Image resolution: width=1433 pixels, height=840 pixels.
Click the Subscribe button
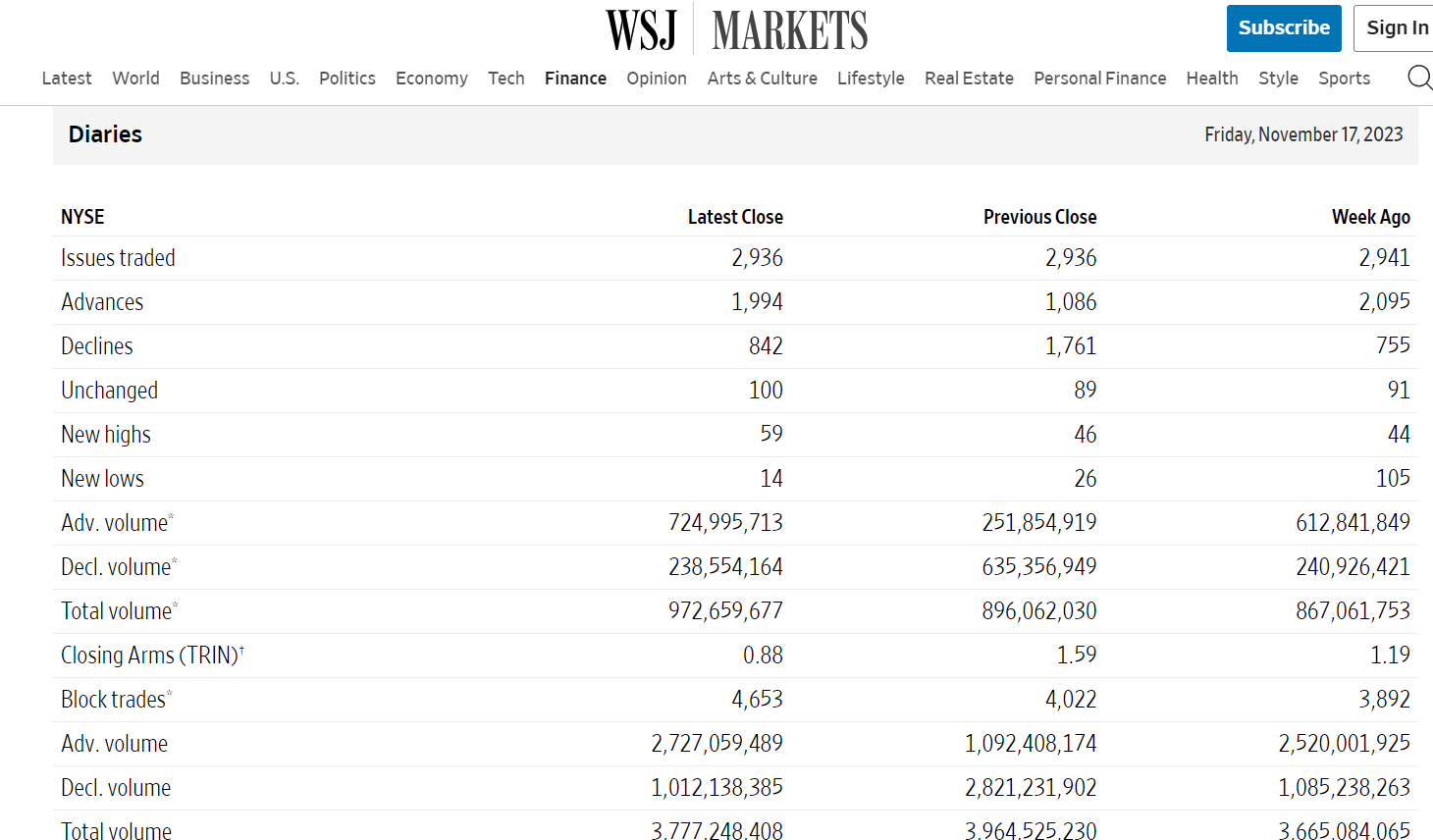tap(1284, 27)
